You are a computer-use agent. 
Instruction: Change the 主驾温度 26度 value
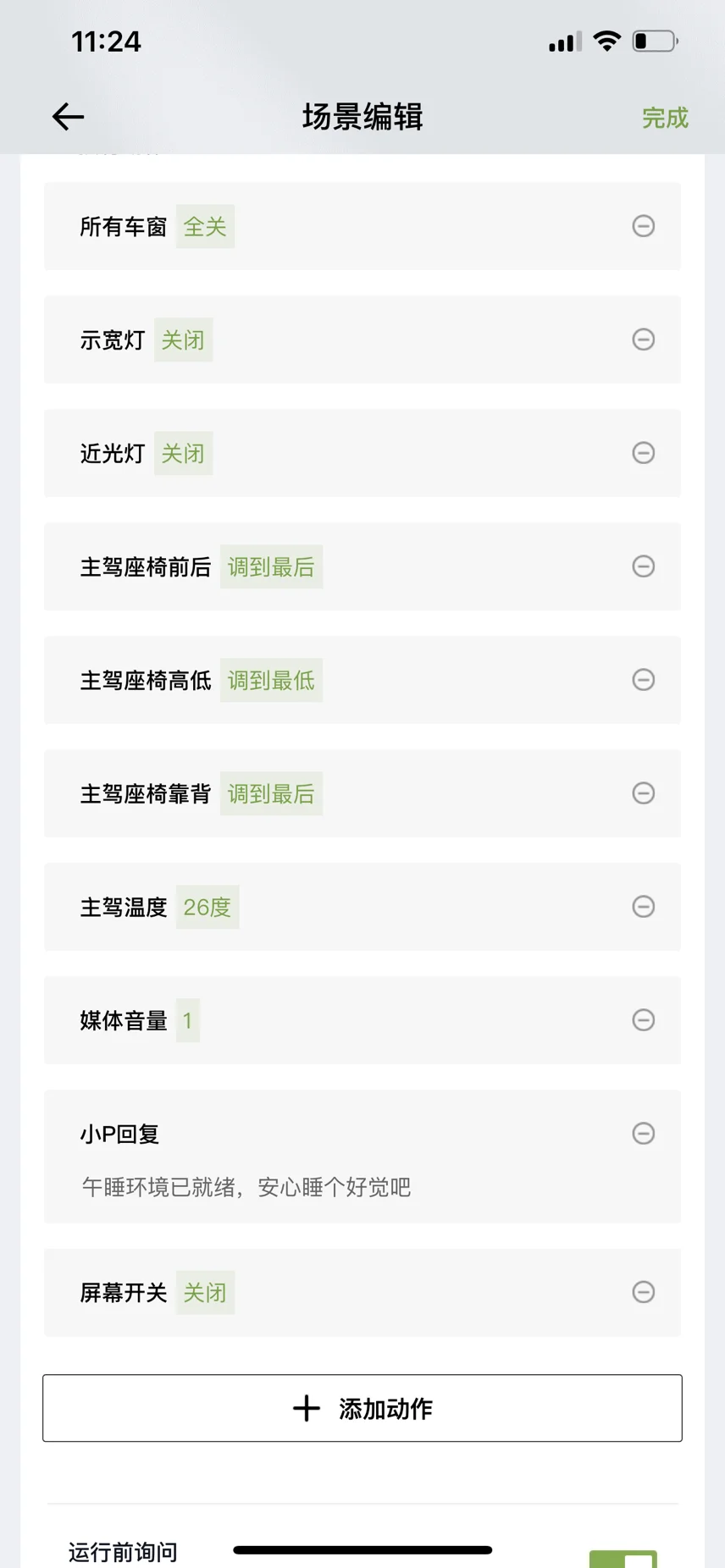click(208, 908)
